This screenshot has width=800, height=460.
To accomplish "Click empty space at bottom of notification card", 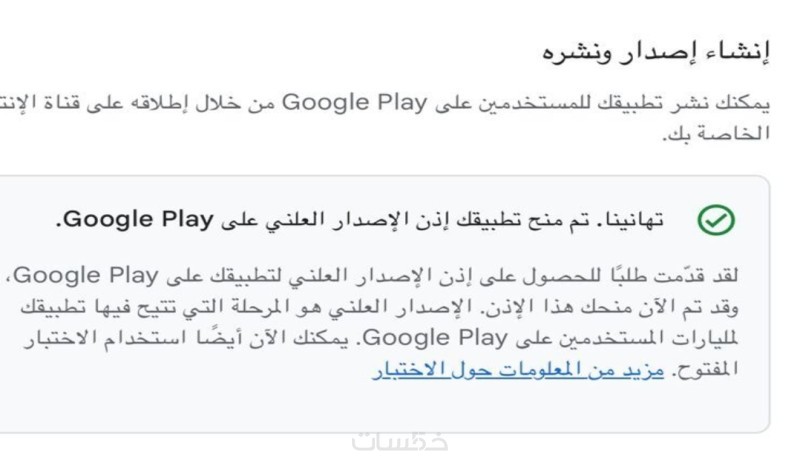I will click(383, 407).
